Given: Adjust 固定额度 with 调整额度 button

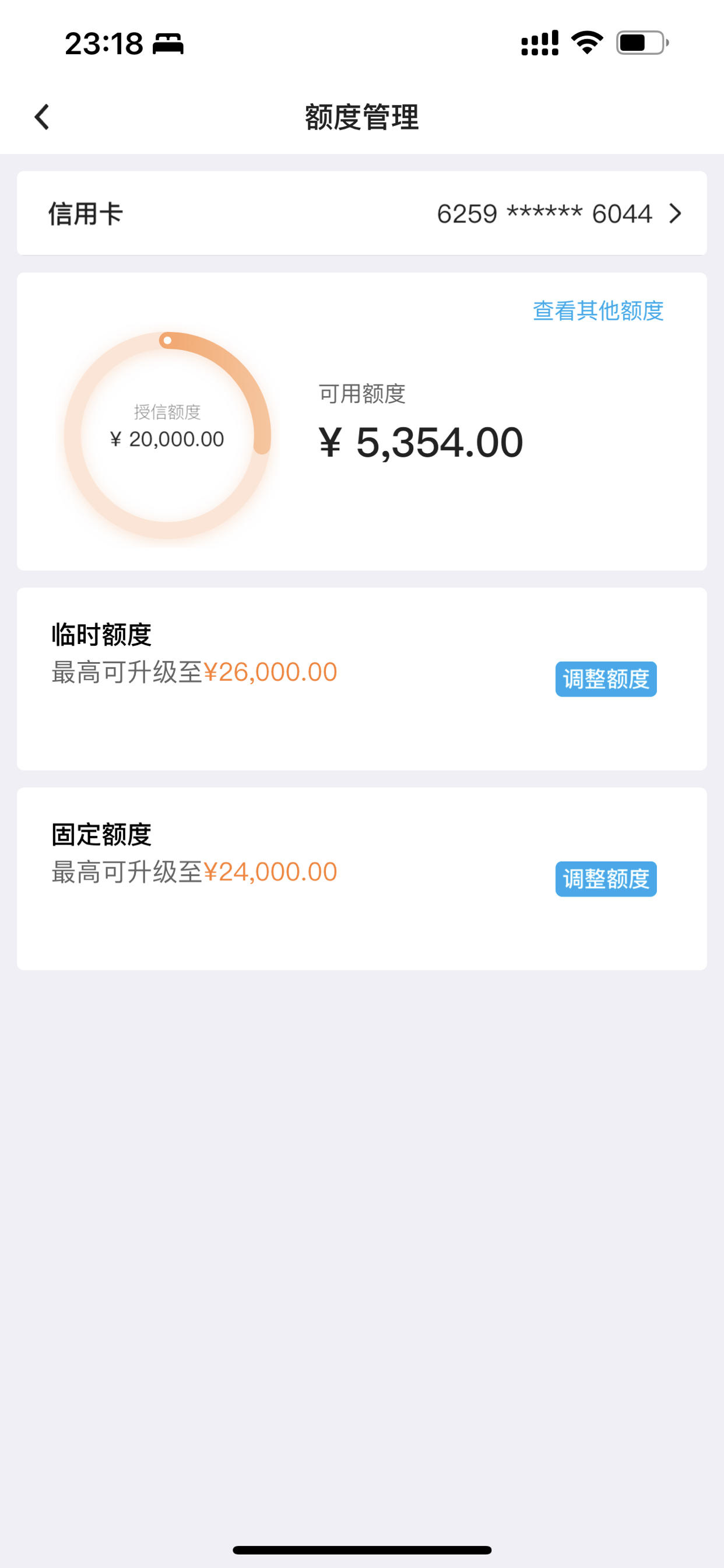Looking at the screenshot, I should [x=606, y=878].
